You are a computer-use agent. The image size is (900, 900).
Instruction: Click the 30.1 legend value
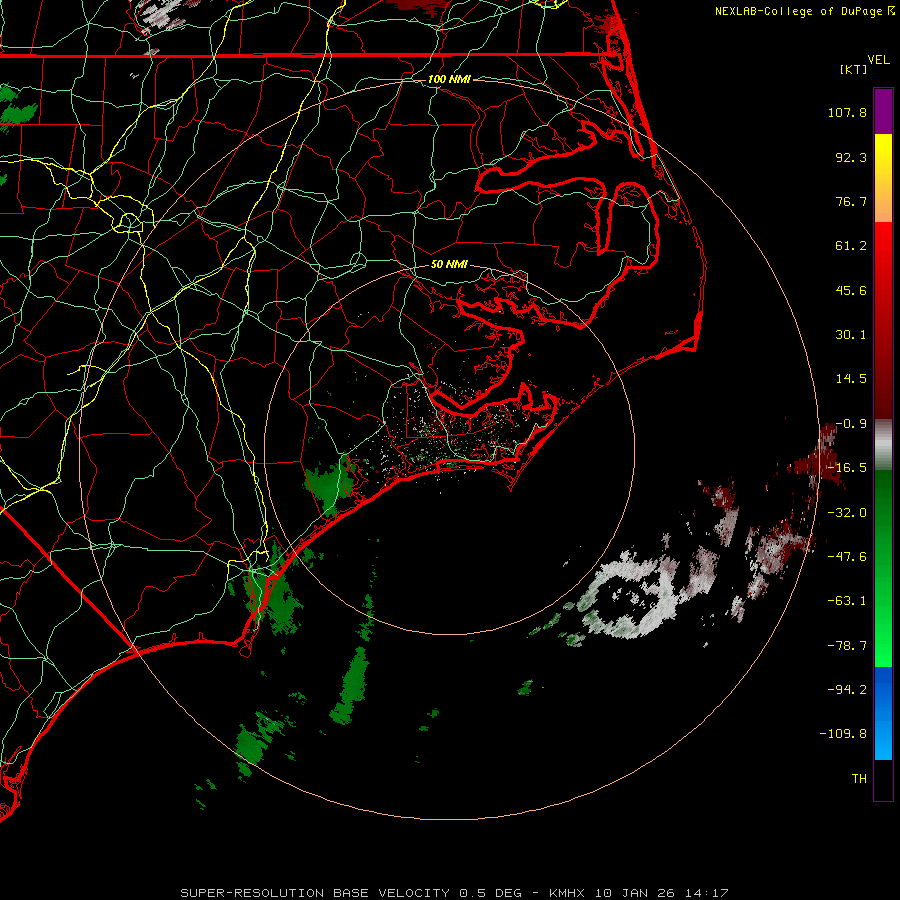click(851, 335)
